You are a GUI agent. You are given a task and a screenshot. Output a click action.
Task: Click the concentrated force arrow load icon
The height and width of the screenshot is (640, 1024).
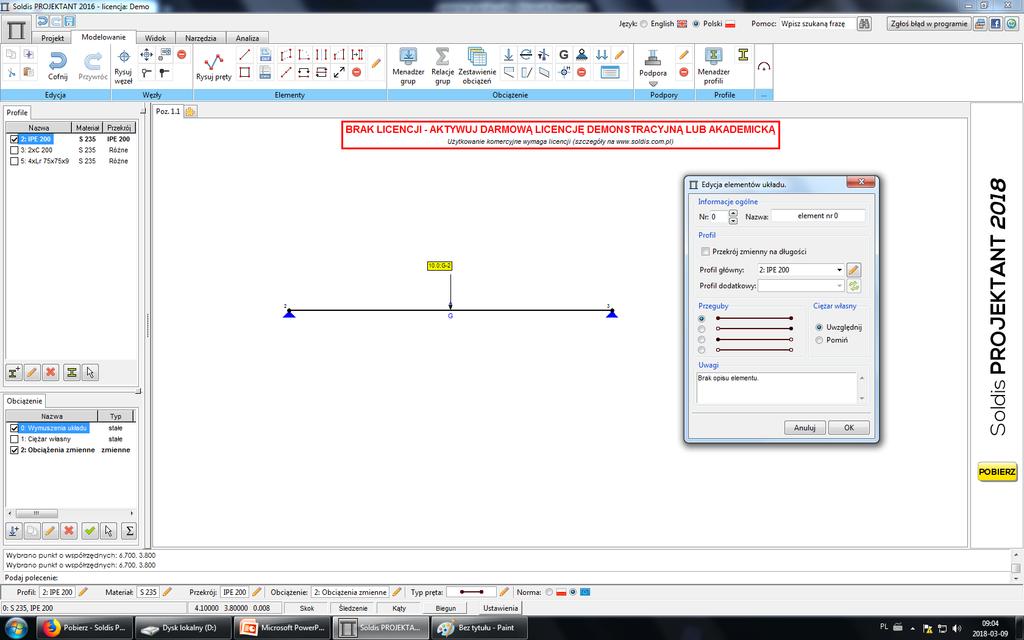pos(508,55)
